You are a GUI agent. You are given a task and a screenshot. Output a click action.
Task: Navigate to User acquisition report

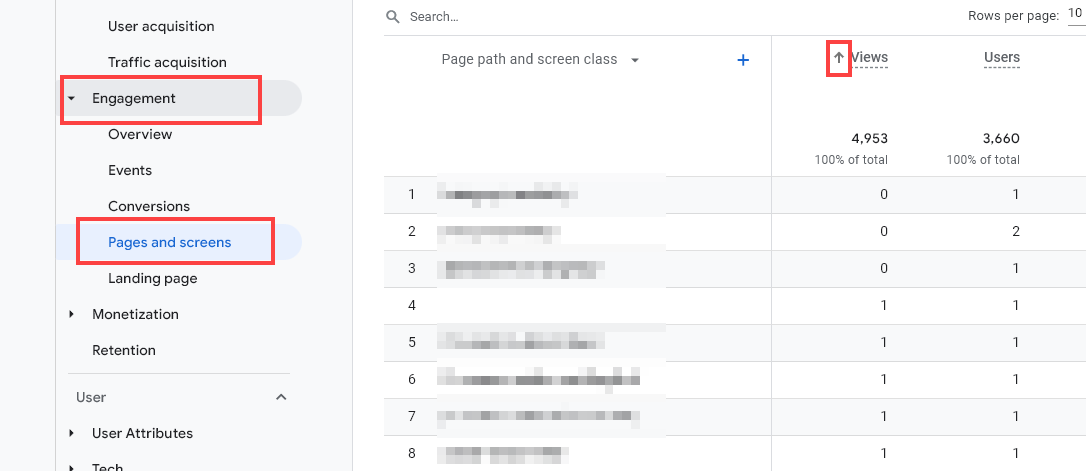click(161, 26)
